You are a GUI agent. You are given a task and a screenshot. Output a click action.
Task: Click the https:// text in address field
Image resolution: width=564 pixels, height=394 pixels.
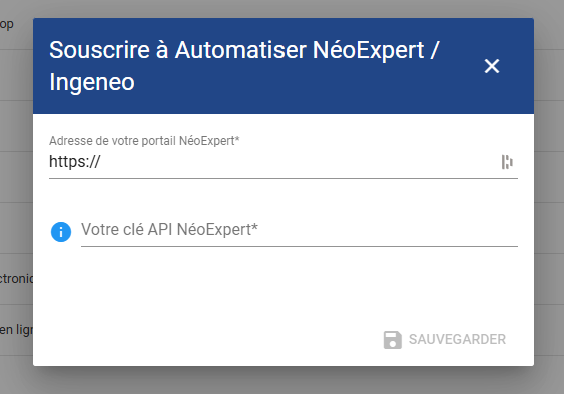[x=75, y=162]
